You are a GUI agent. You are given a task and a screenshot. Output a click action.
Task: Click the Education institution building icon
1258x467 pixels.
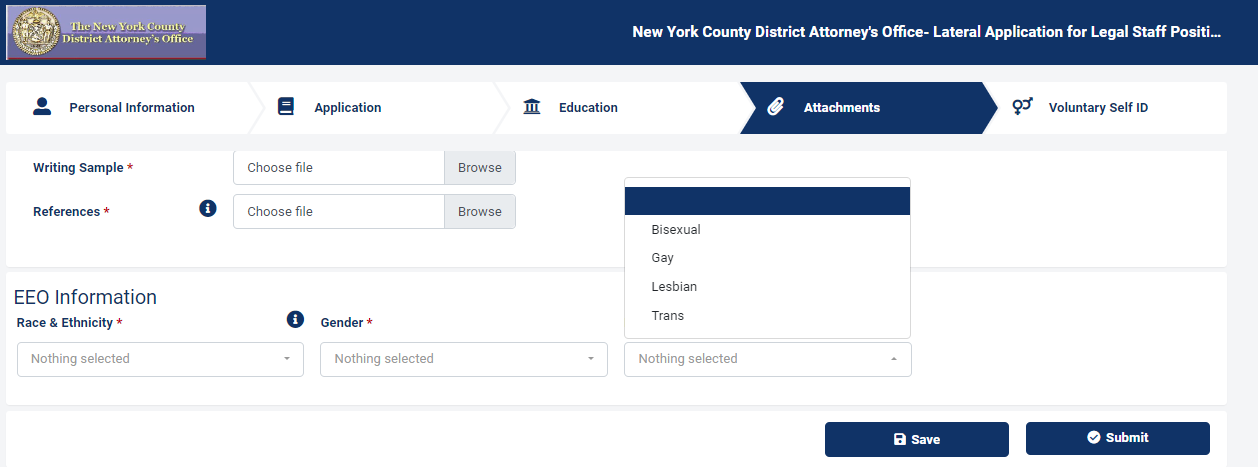click(532, 107)
